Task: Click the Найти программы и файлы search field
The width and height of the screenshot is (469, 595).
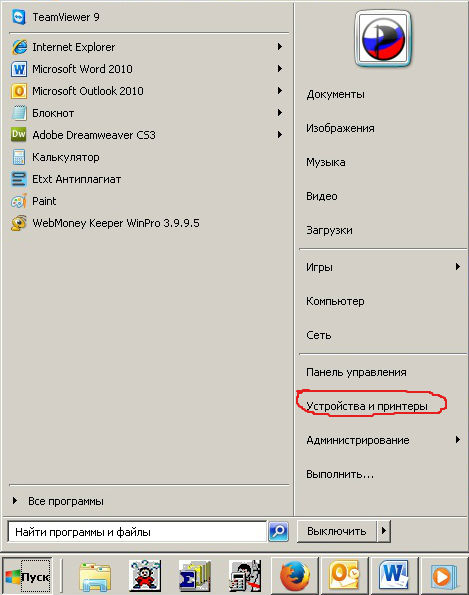Action: click(137, 532)
